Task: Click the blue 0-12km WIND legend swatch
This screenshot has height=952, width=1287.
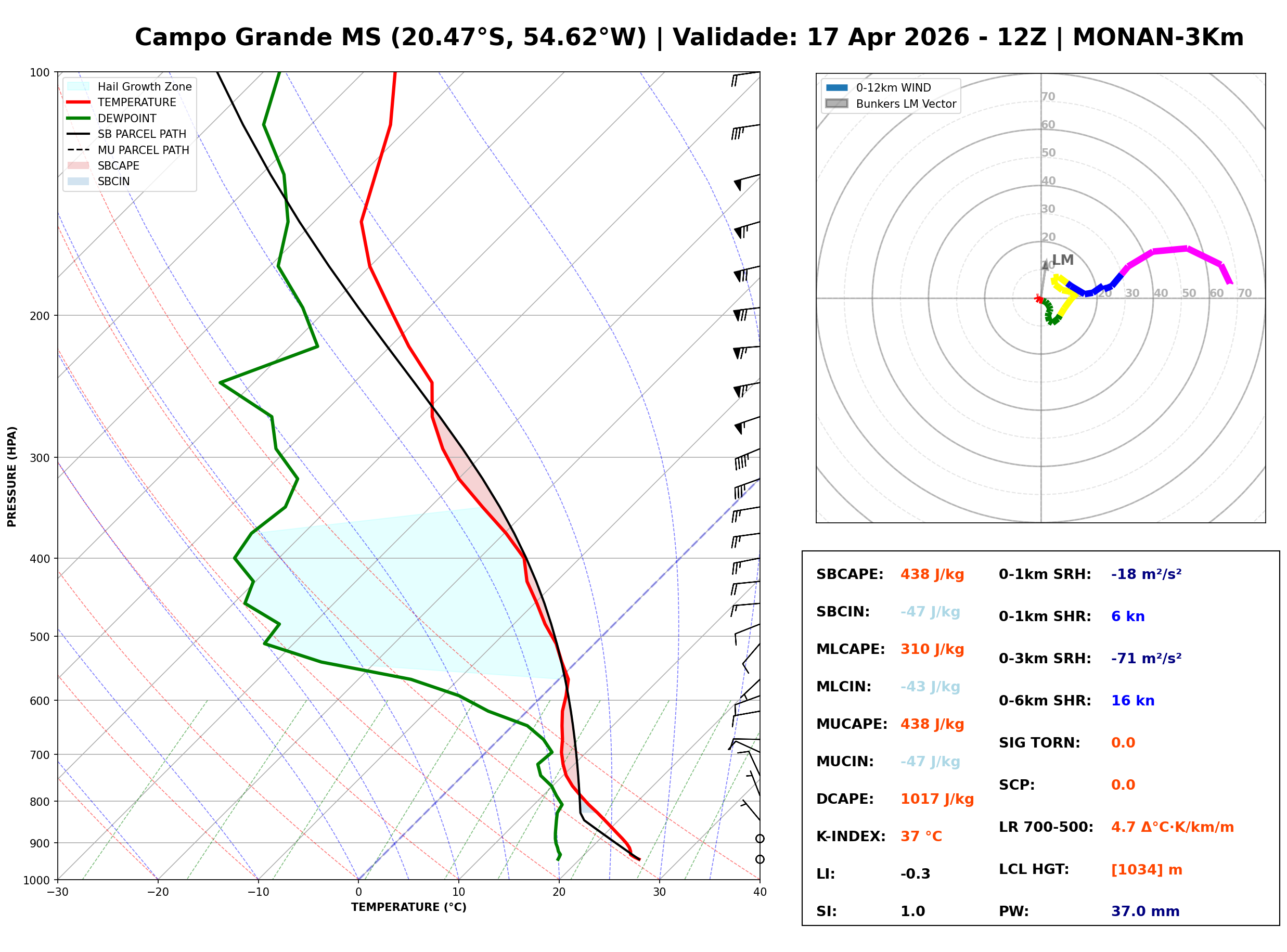Action: click(837, 87)
